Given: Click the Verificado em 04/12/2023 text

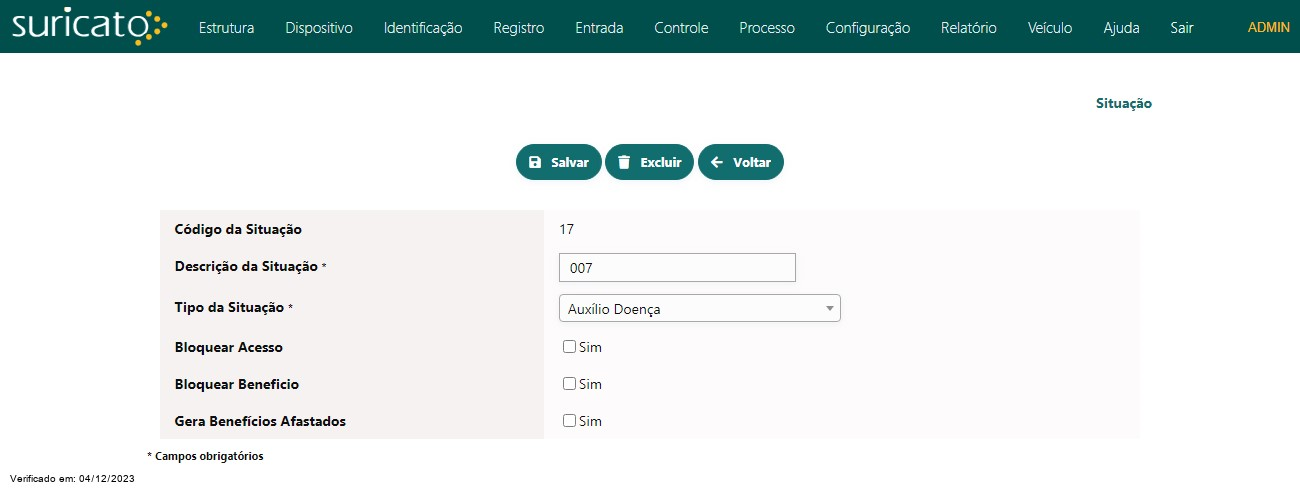Looking at the screenshot, I should (x=72, y=479).
